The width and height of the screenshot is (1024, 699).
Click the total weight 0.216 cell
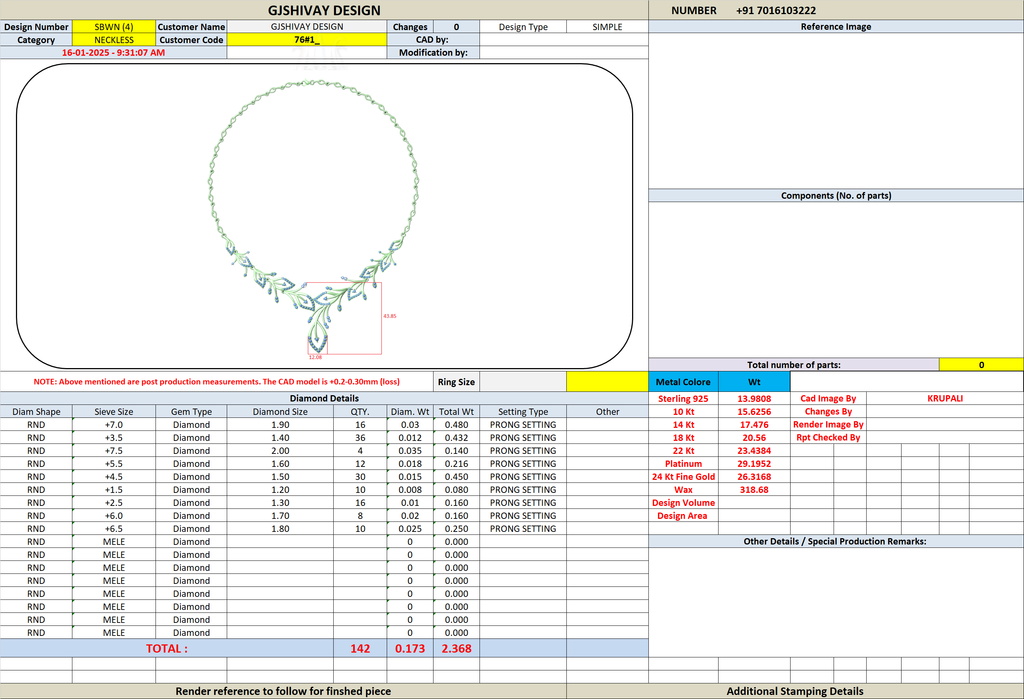(x=456, y=464)
